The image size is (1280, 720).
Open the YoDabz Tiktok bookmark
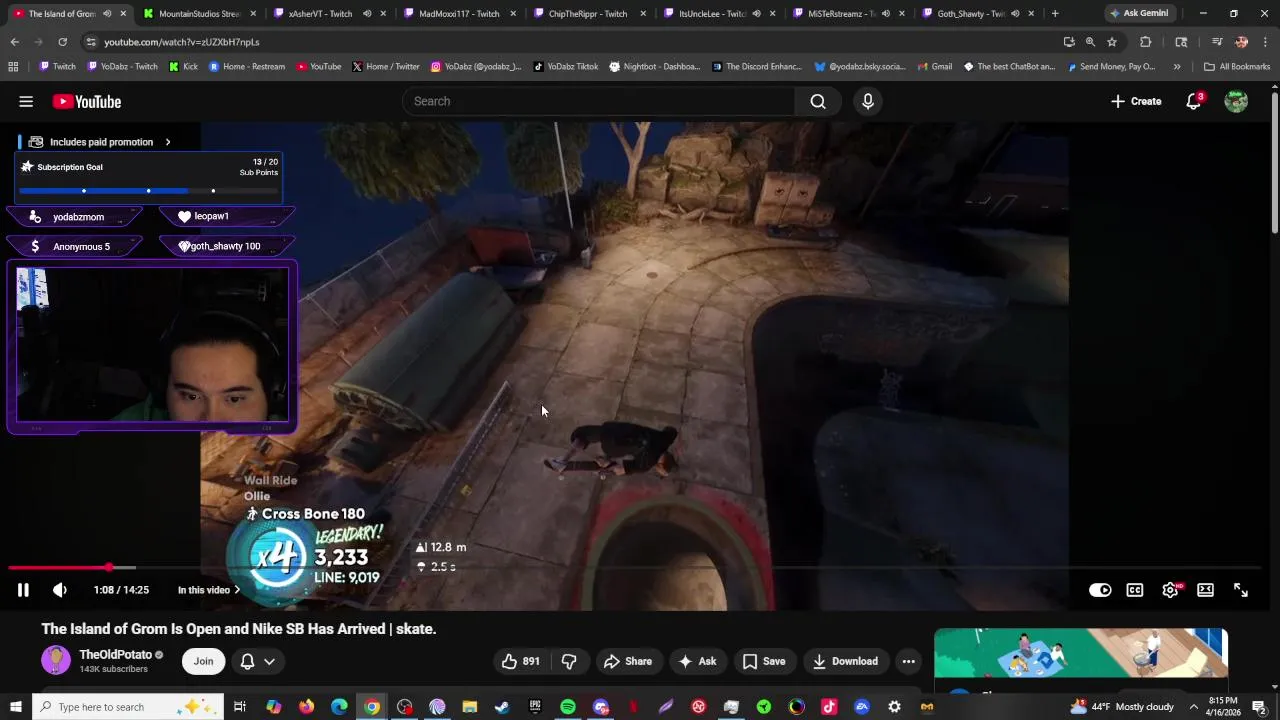[x=565, y=67]
